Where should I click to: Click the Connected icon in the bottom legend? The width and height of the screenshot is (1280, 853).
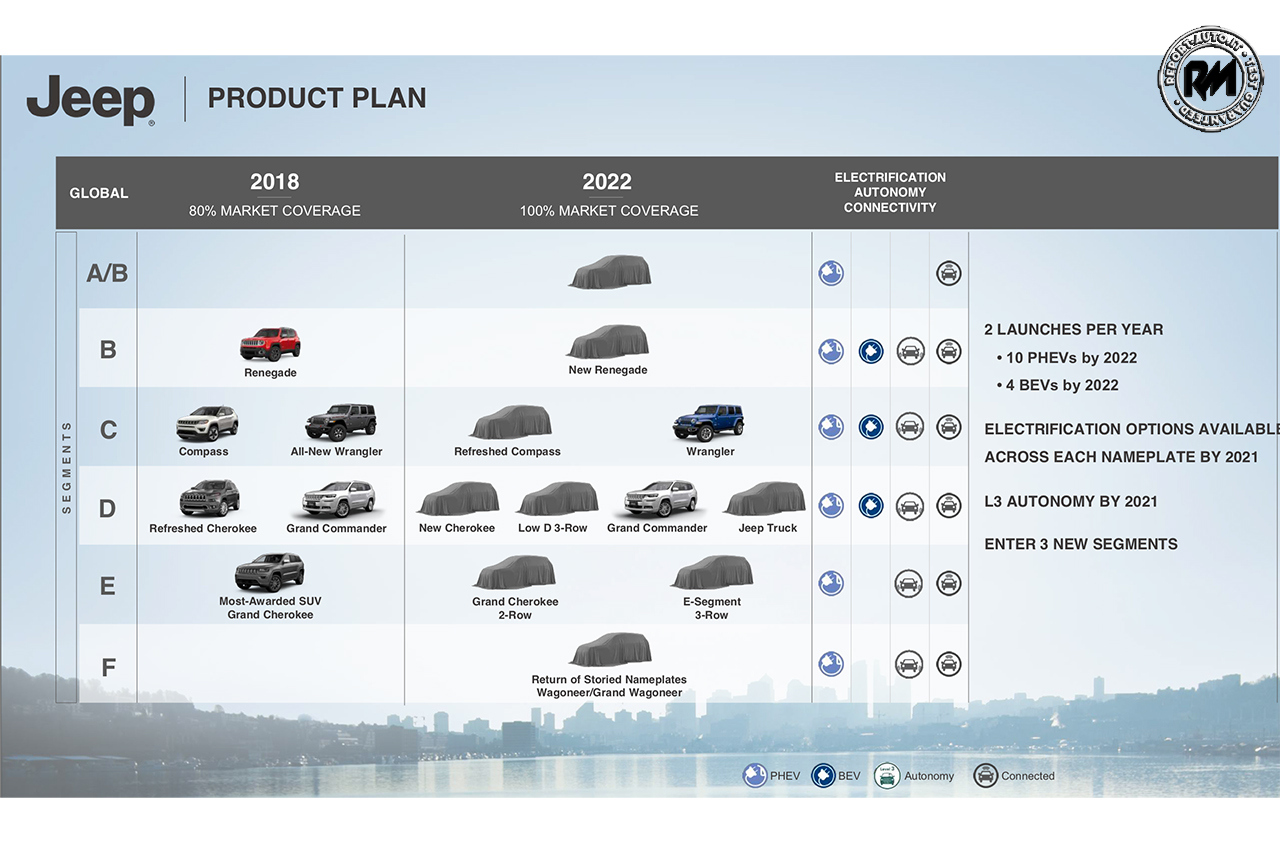point(986,776)
